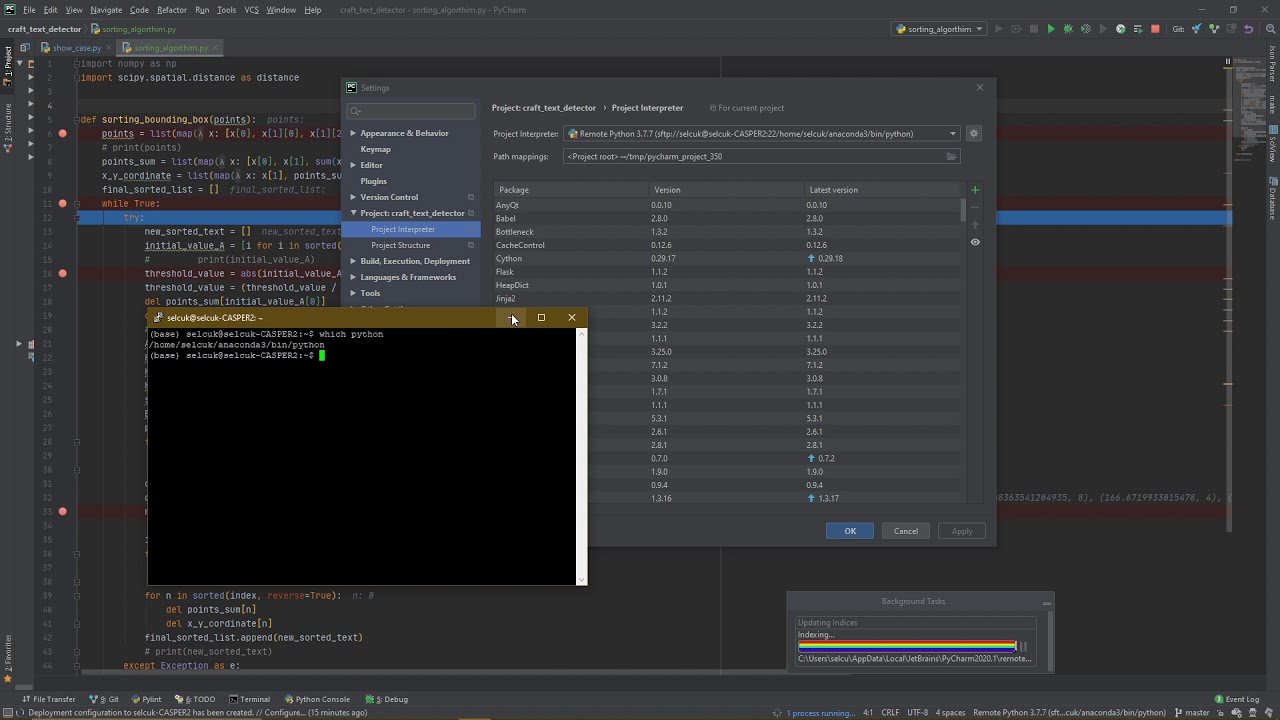
Task: Click OK in the Settings dialog
Action: 850,531
